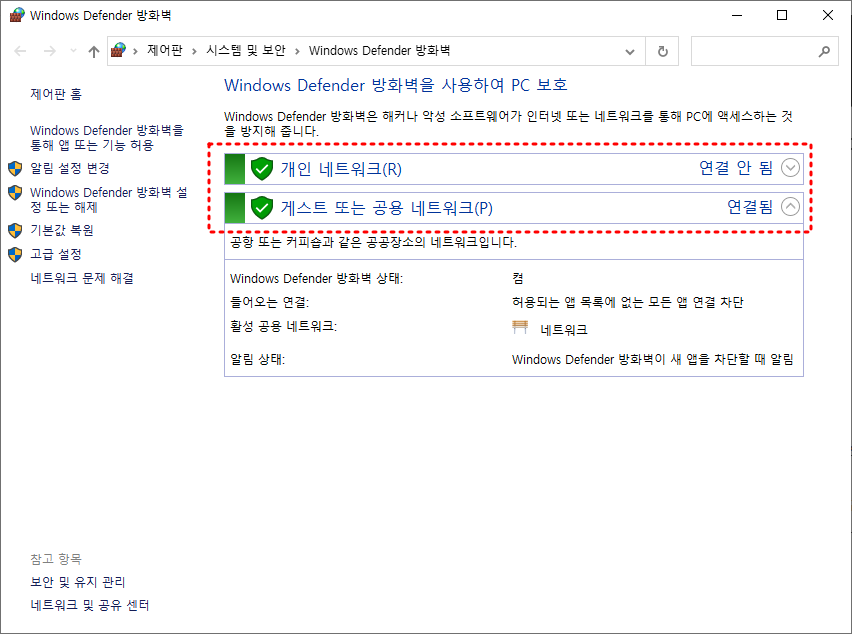This screenshot has height=634, width=852.
Task: Click the Forward navigation arrow
Action: point(49,51)
